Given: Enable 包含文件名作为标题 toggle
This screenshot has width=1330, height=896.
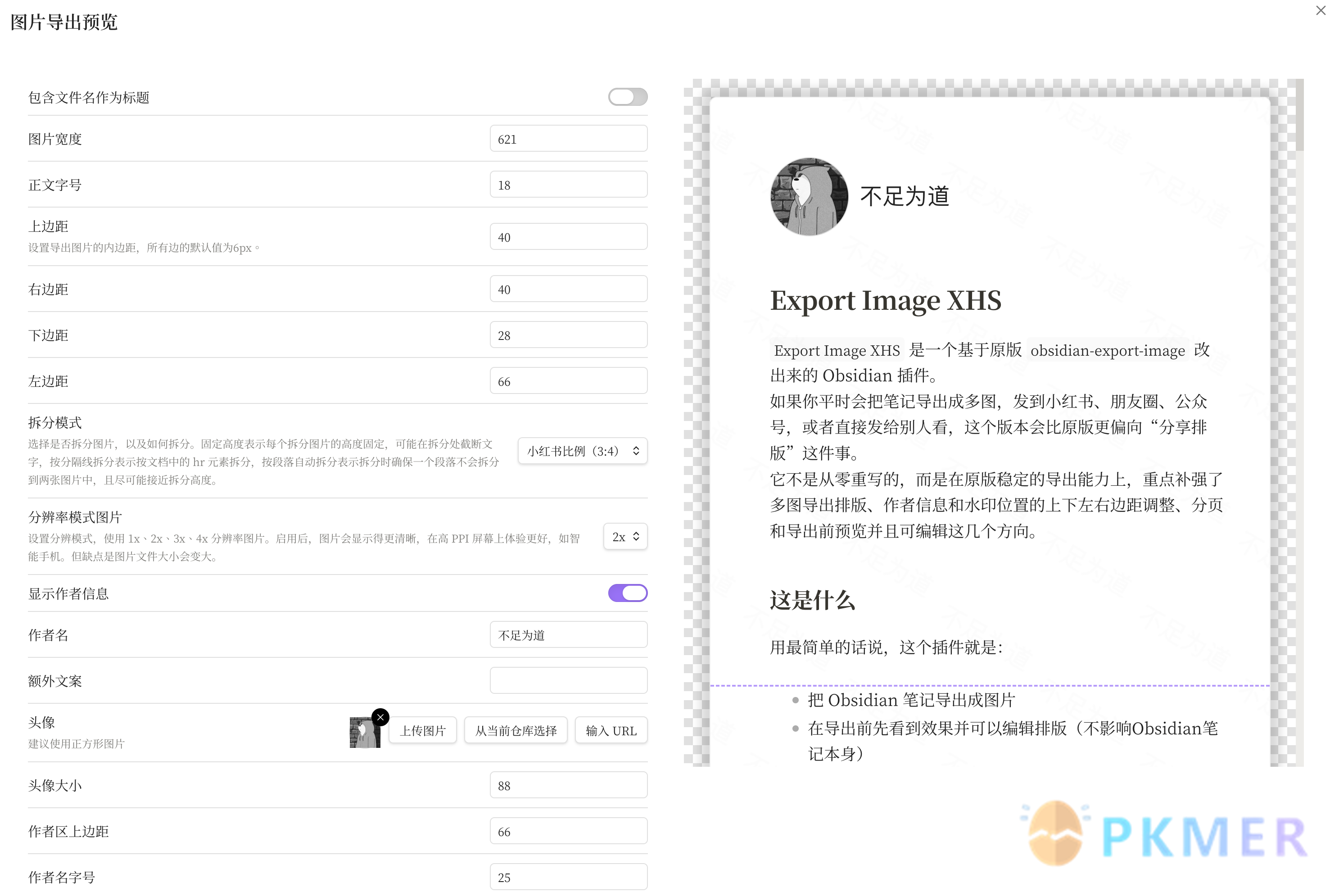Looking at the screenshot, I should (x=627, y=97).
